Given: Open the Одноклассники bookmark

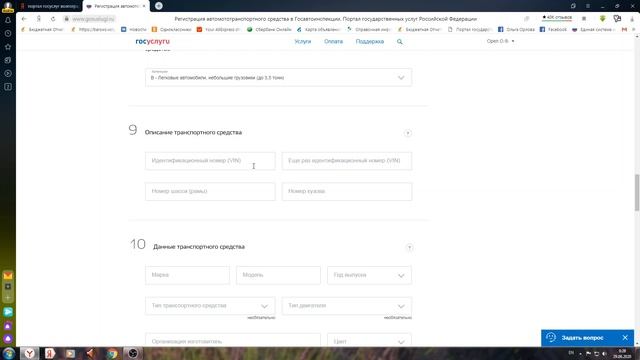Looking at the screenshot, I should (171, 29).
